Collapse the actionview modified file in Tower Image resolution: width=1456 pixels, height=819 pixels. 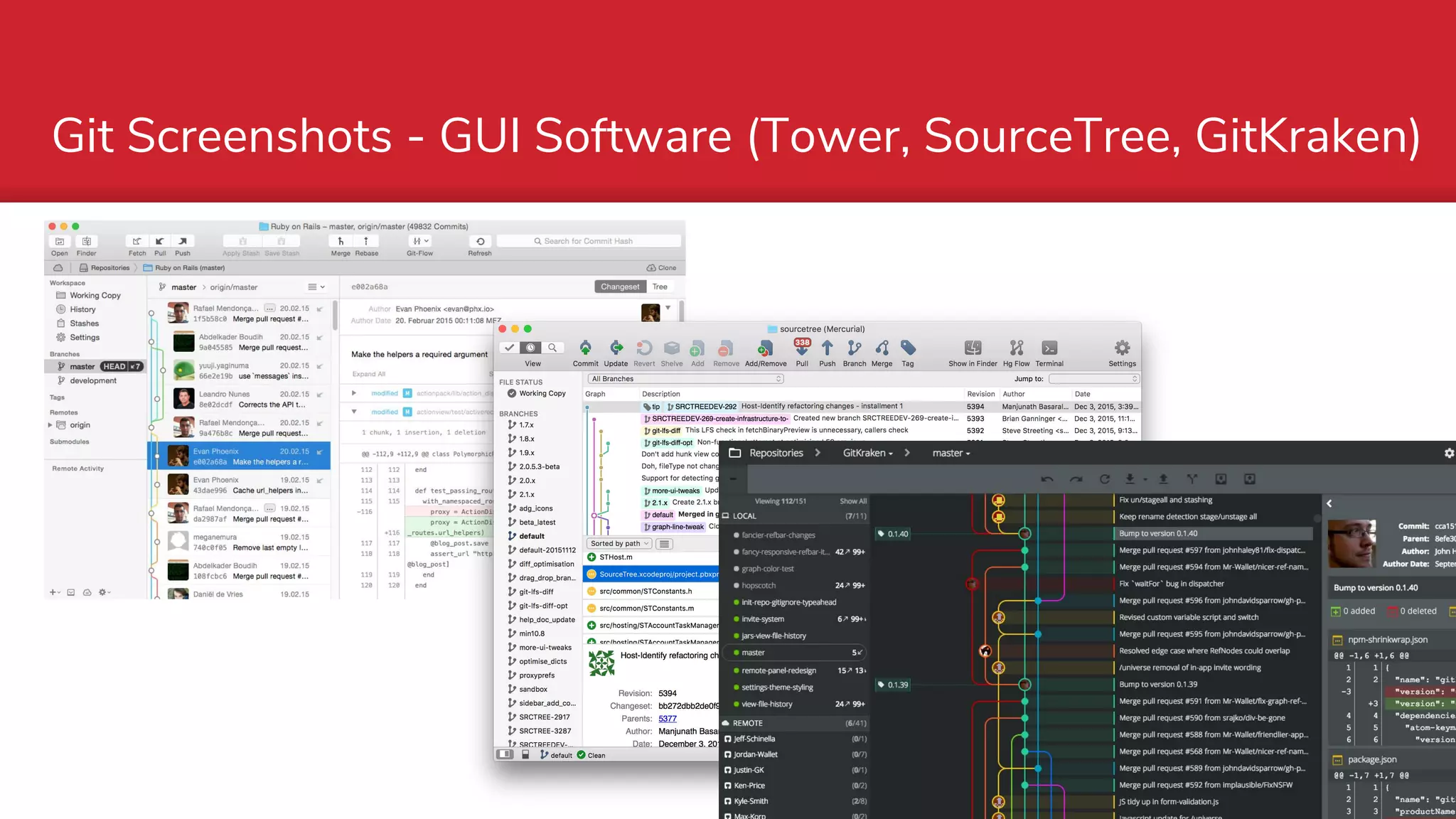coord(354,412)
